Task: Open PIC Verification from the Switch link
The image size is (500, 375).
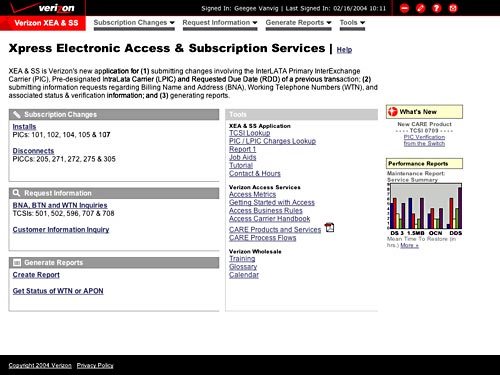Action: tap(424, 140)
